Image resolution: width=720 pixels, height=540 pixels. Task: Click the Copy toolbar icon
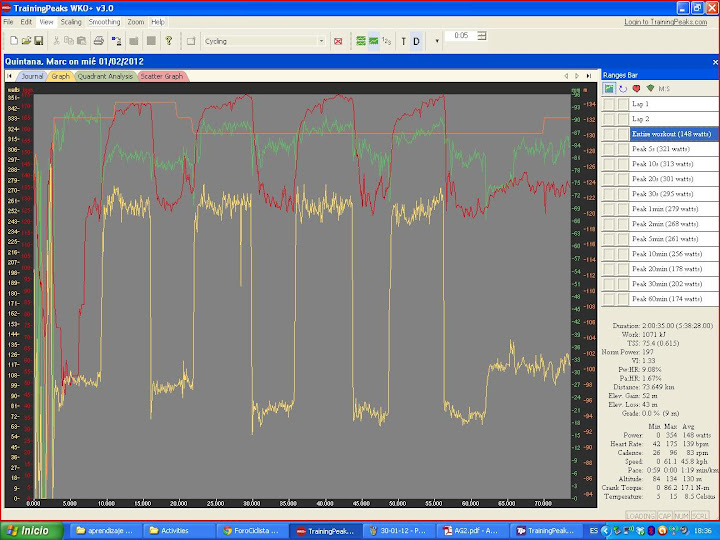(69, 41)
